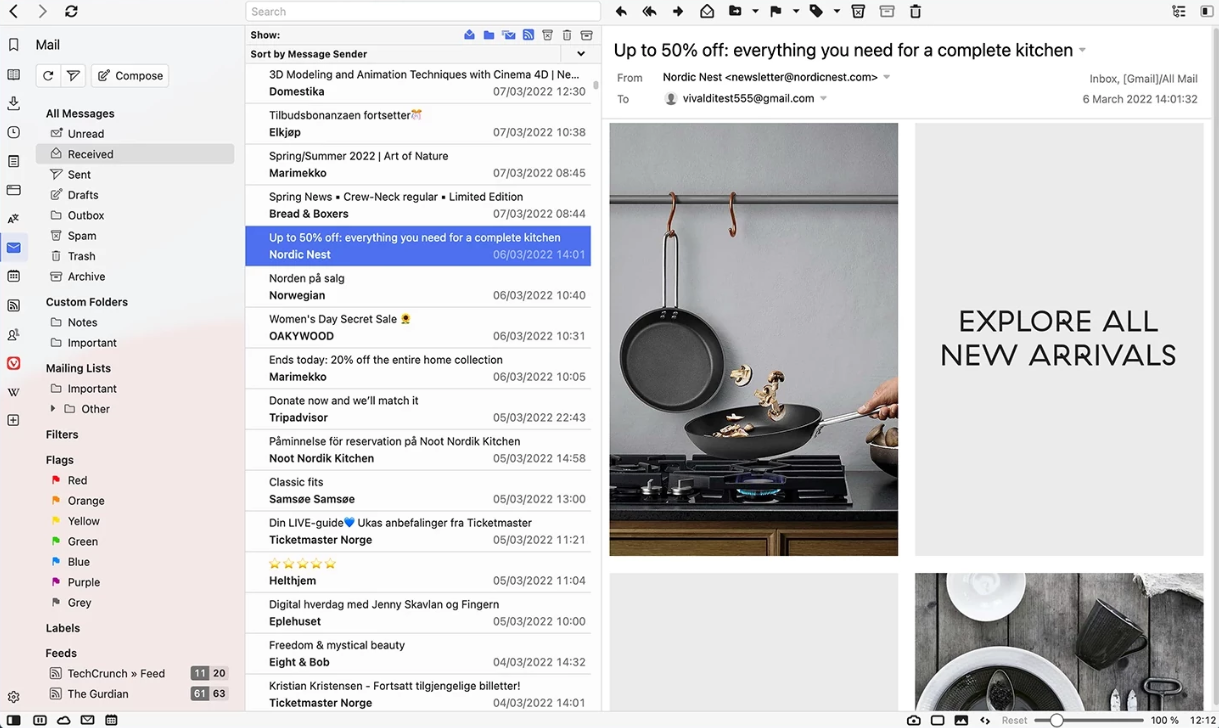The width and height of the screenshot is (1219, 728).
Task: Toggle showing custom folder messages
Action: click(489, 35)
